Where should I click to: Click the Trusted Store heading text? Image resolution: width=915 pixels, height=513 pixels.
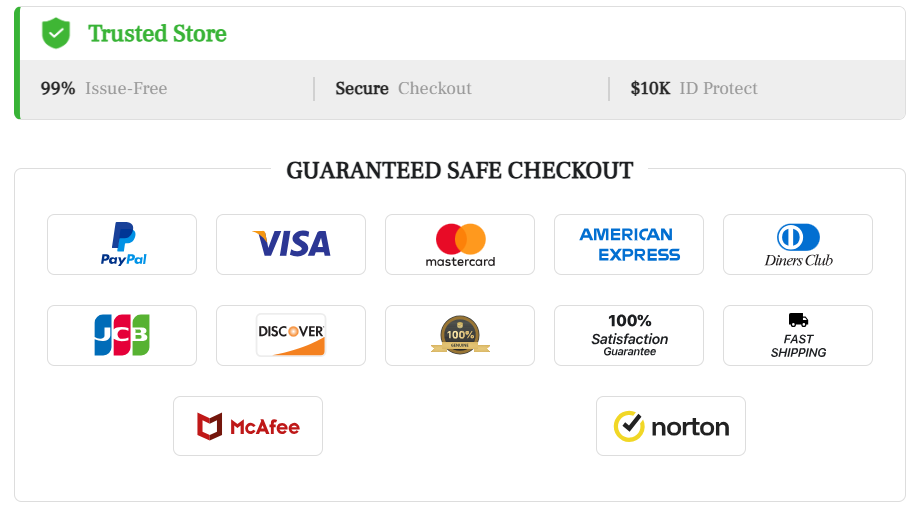(157, 34)
